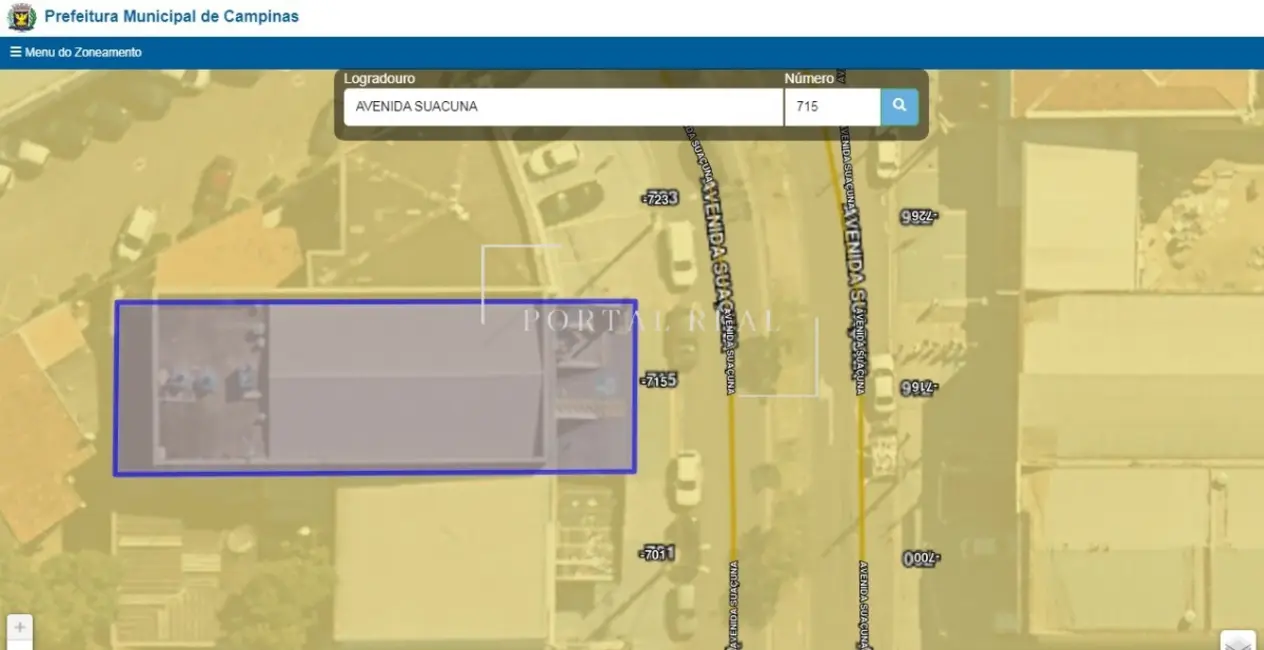Click the magnifier search button
This screenshot has height=650, width=1264.
tap(899, 106)
